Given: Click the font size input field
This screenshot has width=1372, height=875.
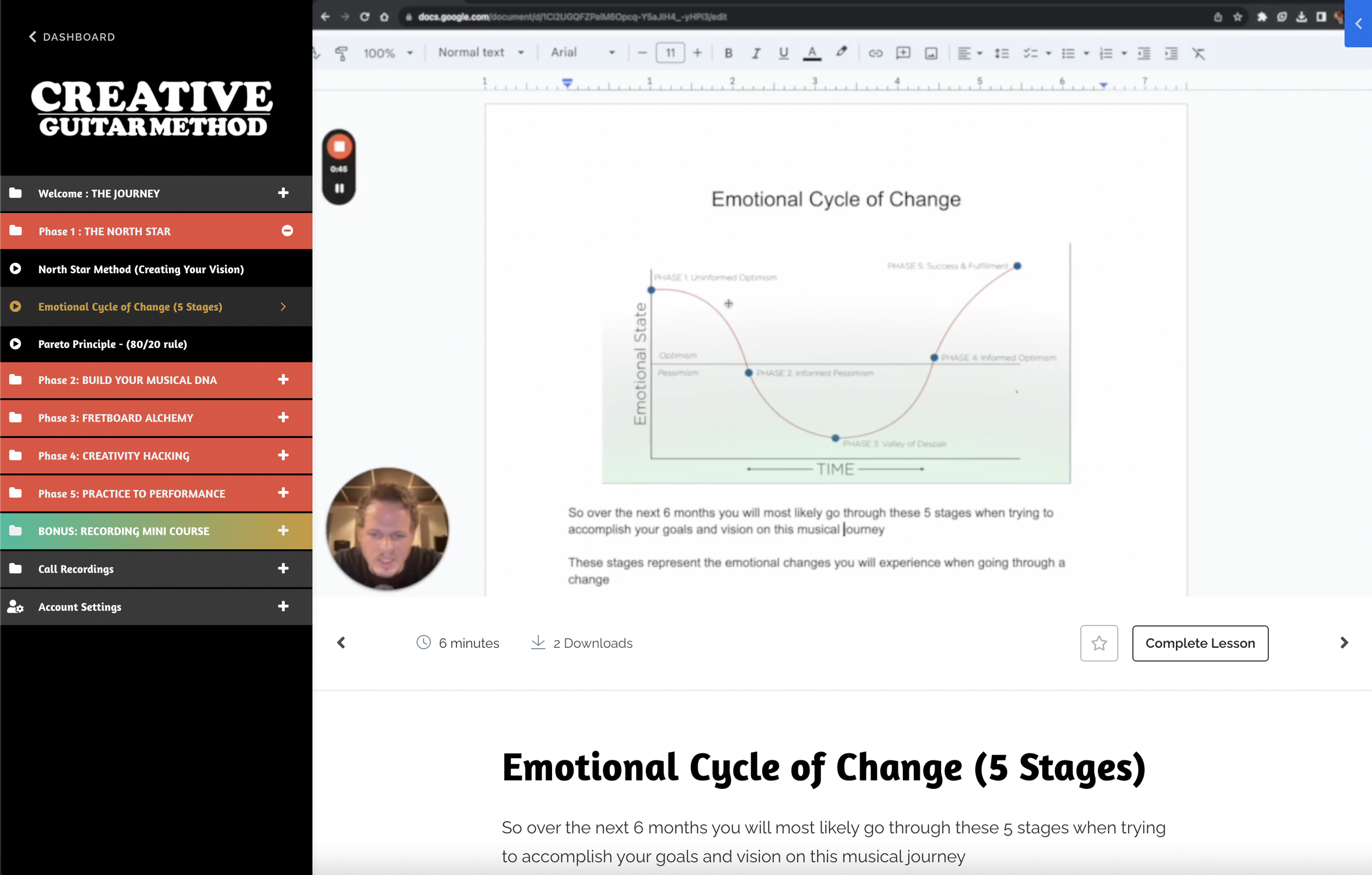Looking at the screenshot, I should coord(670,53).
